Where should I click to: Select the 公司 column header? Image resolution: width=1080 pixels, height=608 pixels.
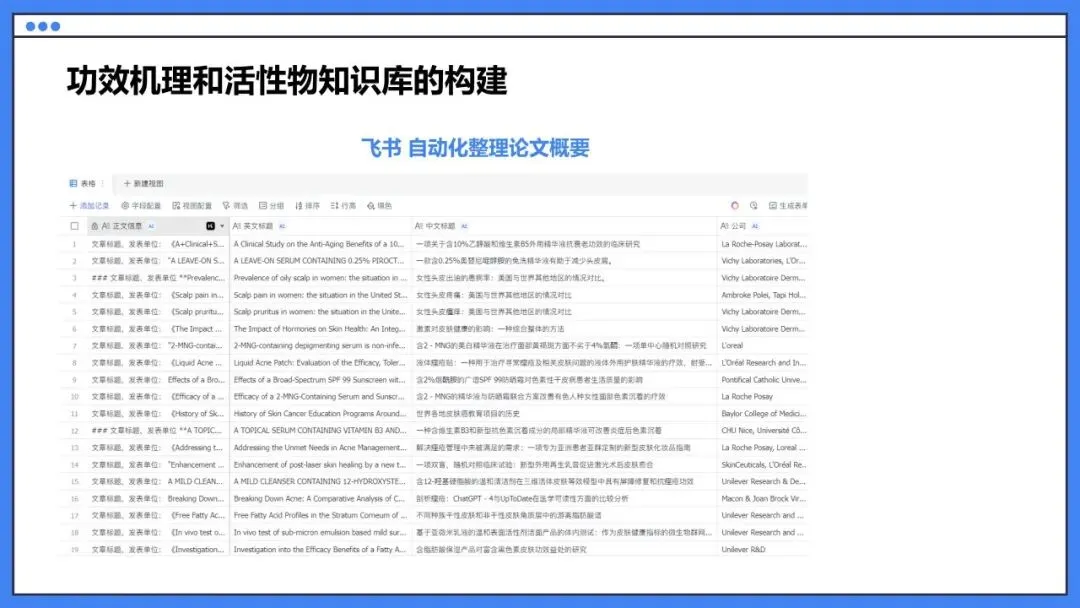(x=762, y=226)
